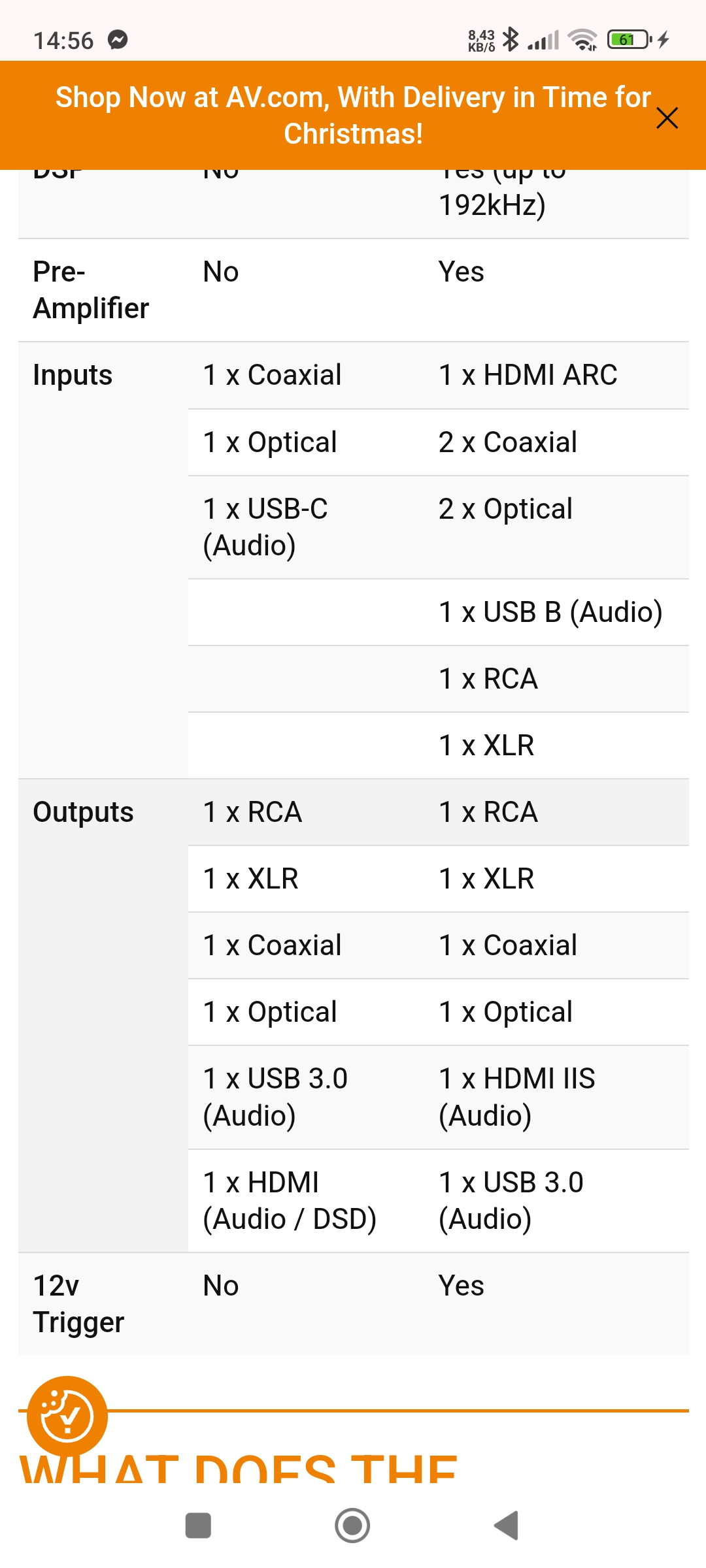Viewport: 706px width, 1568px height.
Task: Tap the "1 x USB B (Audio)" cell
Action: pos(550,612)
